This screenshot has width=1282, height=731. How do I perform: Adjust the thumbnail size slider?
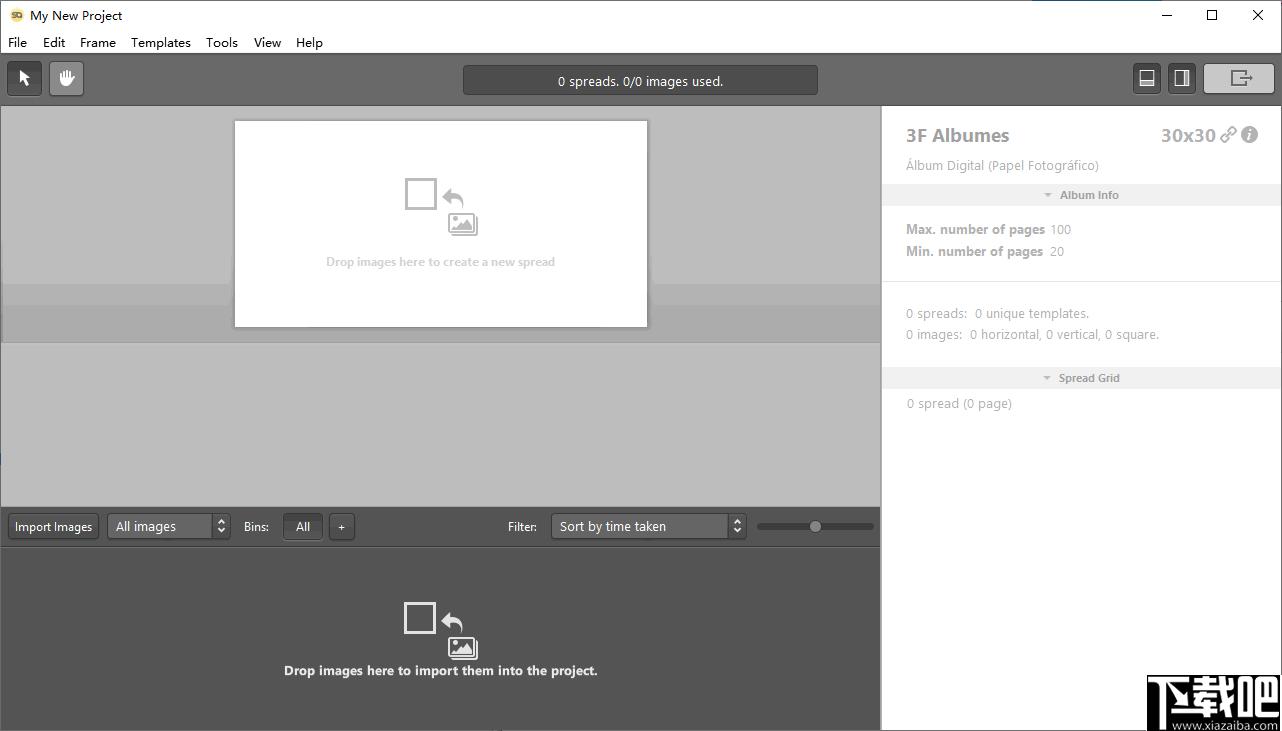(815, 526)
